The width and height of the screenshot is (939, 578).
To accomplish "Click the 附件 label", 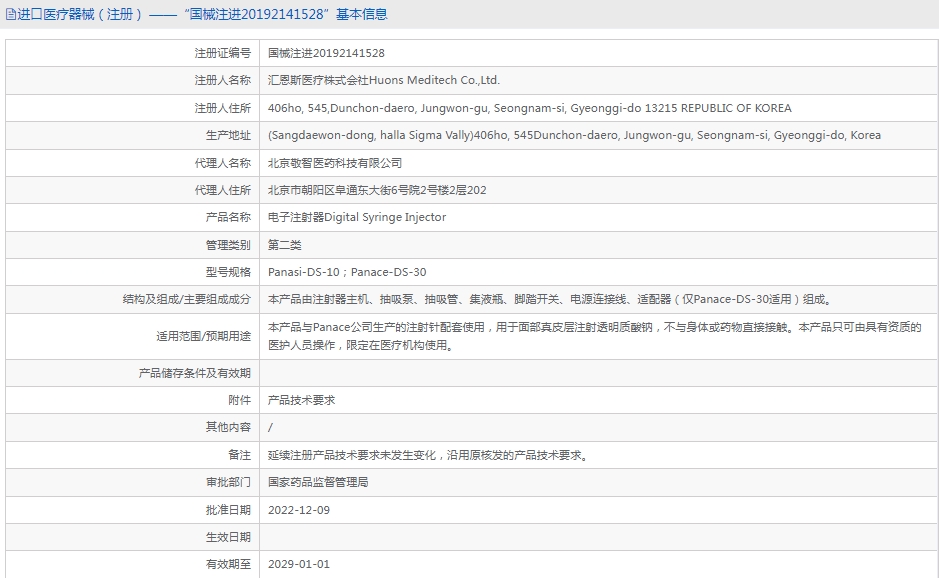I will [x=240, y=400].
